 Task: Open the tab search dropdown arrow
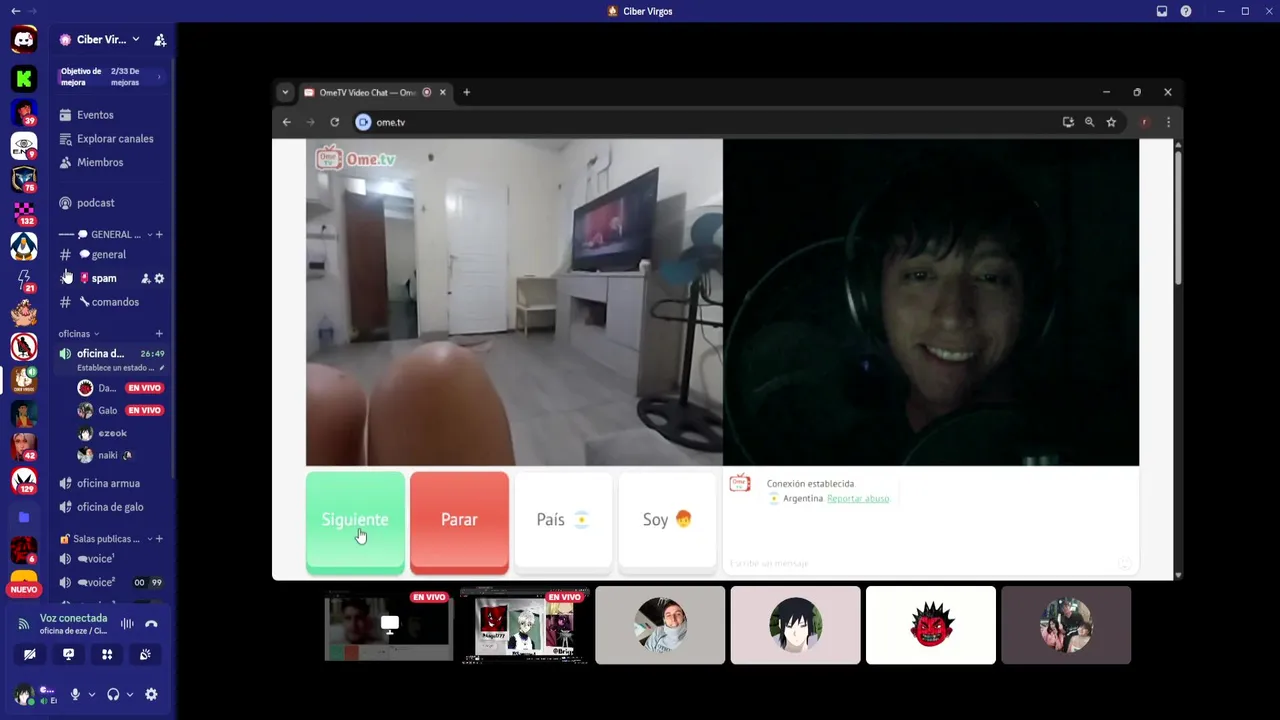point(285,92)
